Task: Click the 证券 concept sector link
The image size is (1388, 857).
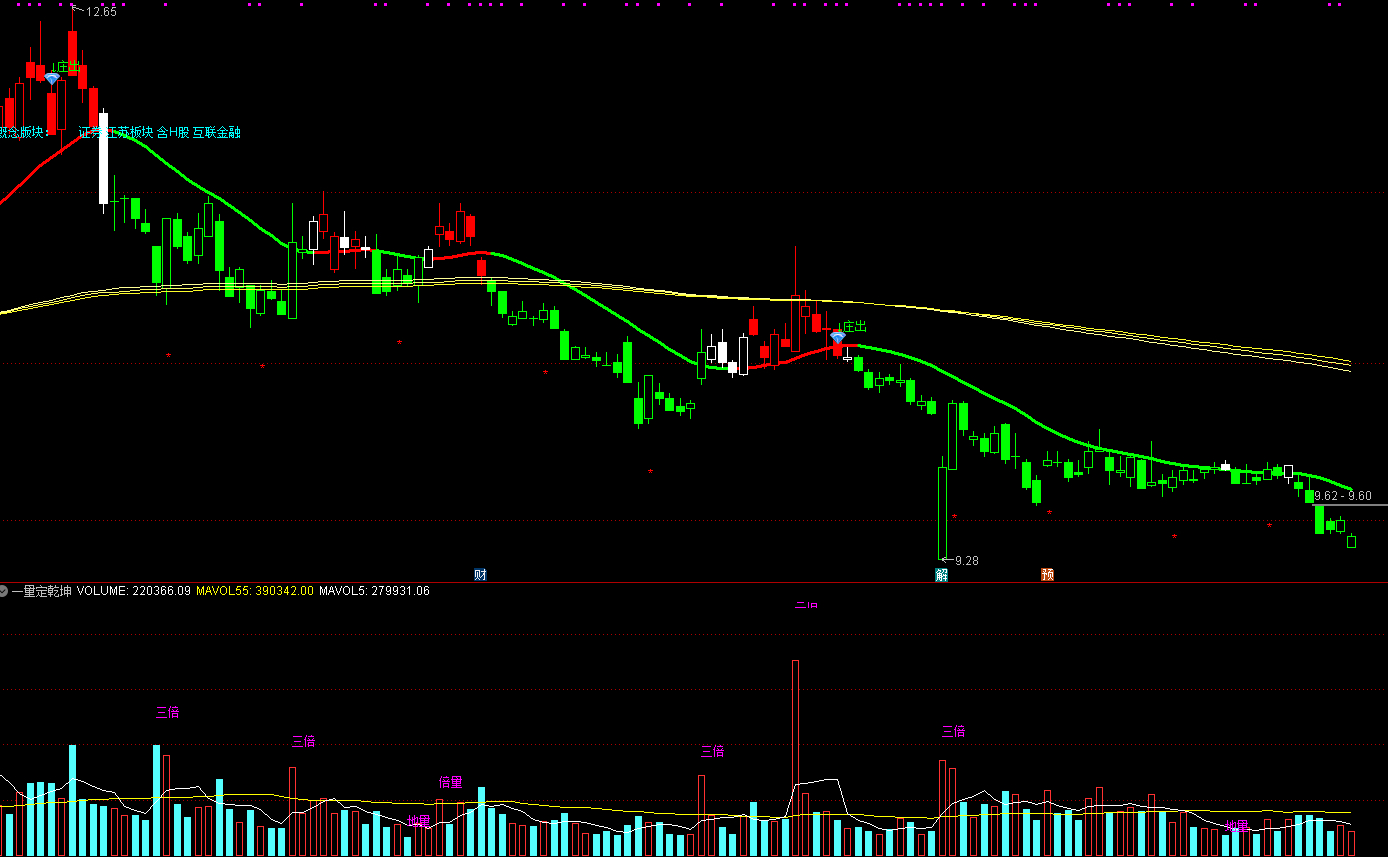Action: click(90, 132)
